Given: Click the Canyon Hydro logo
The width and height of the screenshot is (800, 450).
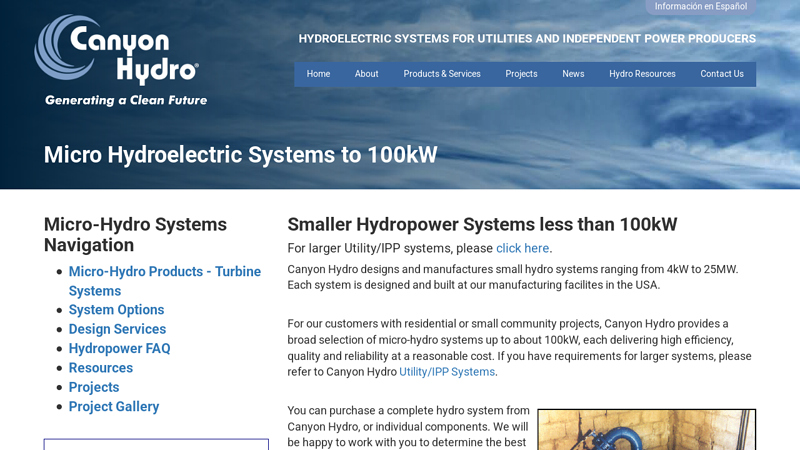Looking at the screenshot, I should click(x=121, y=60).
